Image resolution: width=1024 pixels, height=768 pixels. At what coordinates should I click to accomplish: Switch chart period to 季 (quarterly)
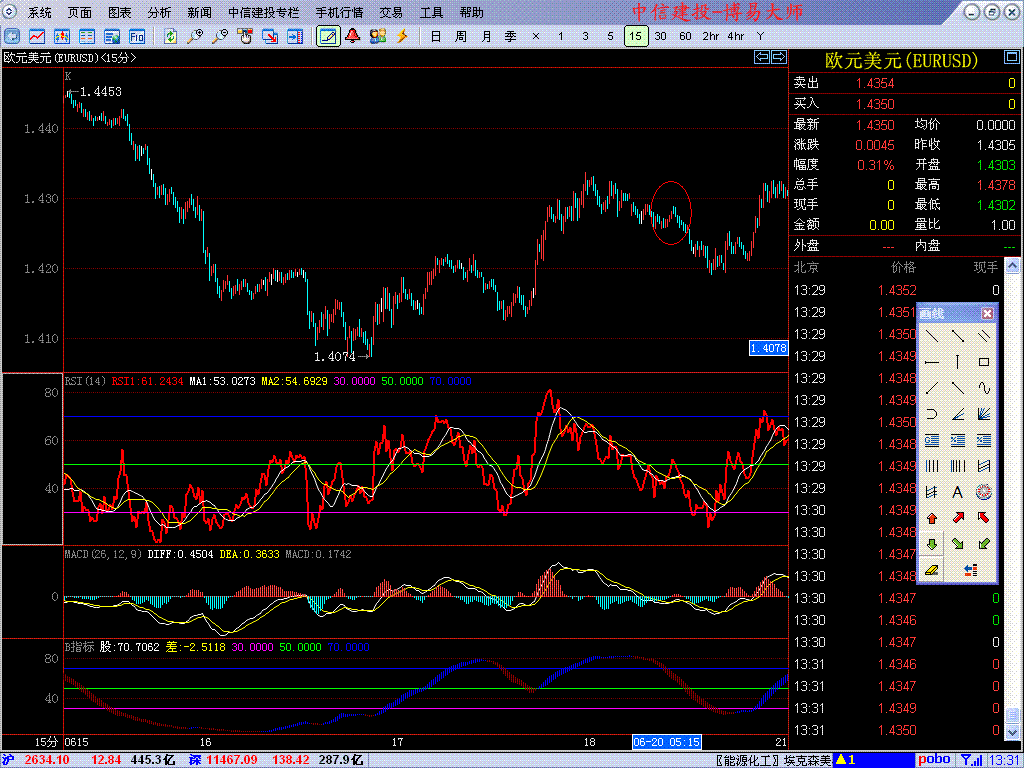511,36
